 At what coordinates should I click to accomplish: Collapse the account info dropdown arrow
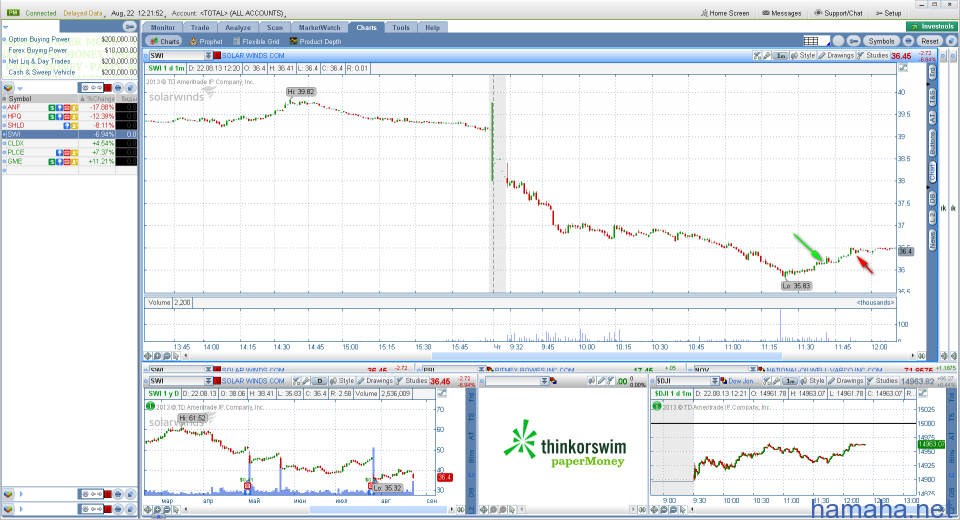pyautogui.click(x=6, y=27)
